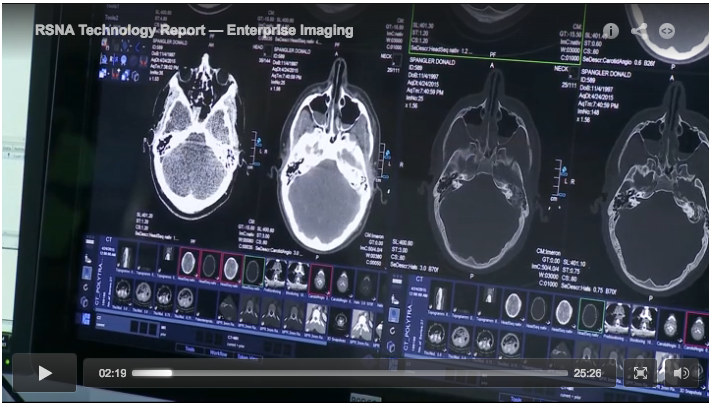Click the 02:19 elapsed time label

pyautogui.click(x=111, y=373)
